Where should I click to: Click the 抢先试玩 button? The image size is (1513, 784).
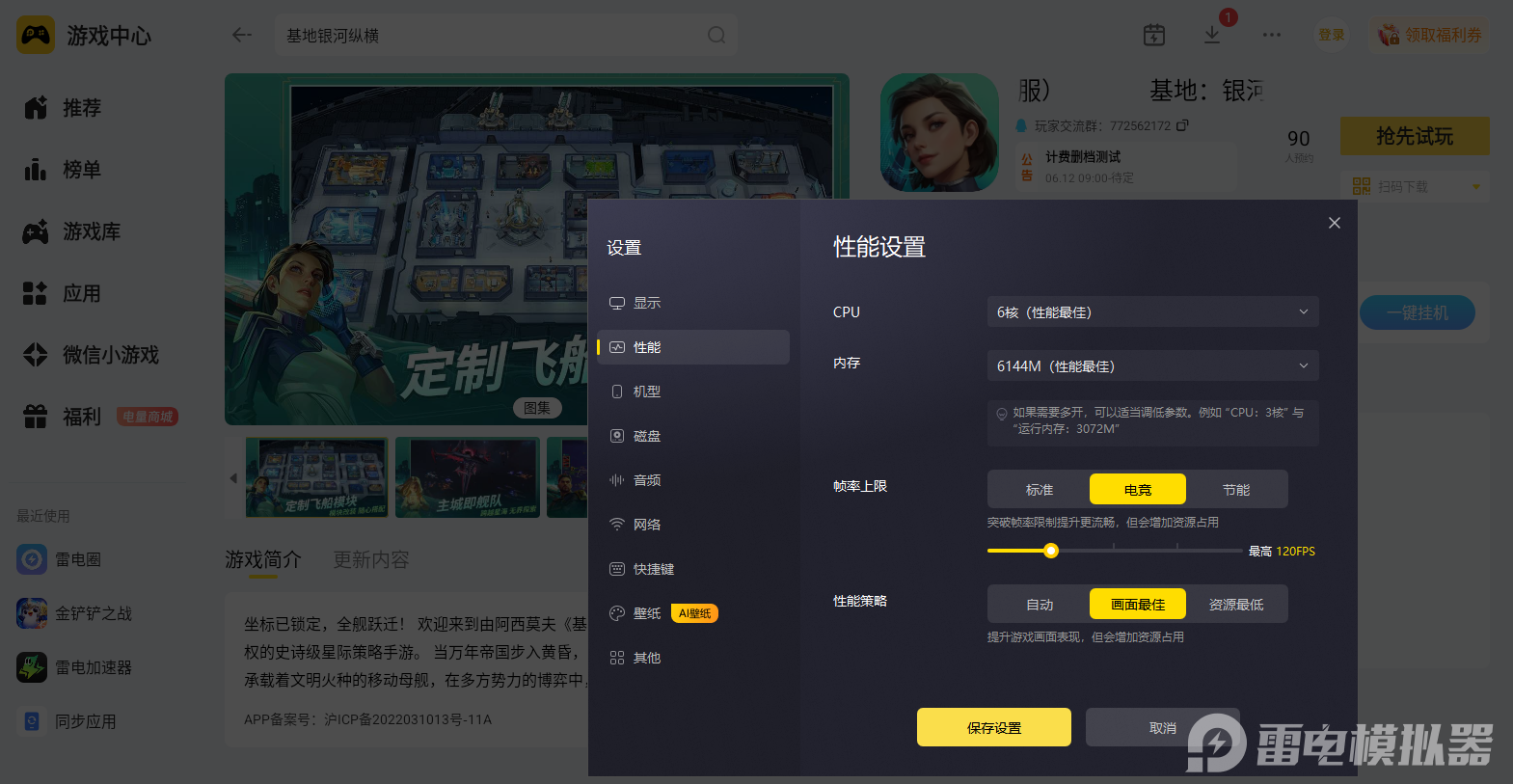click(1415, 136)
